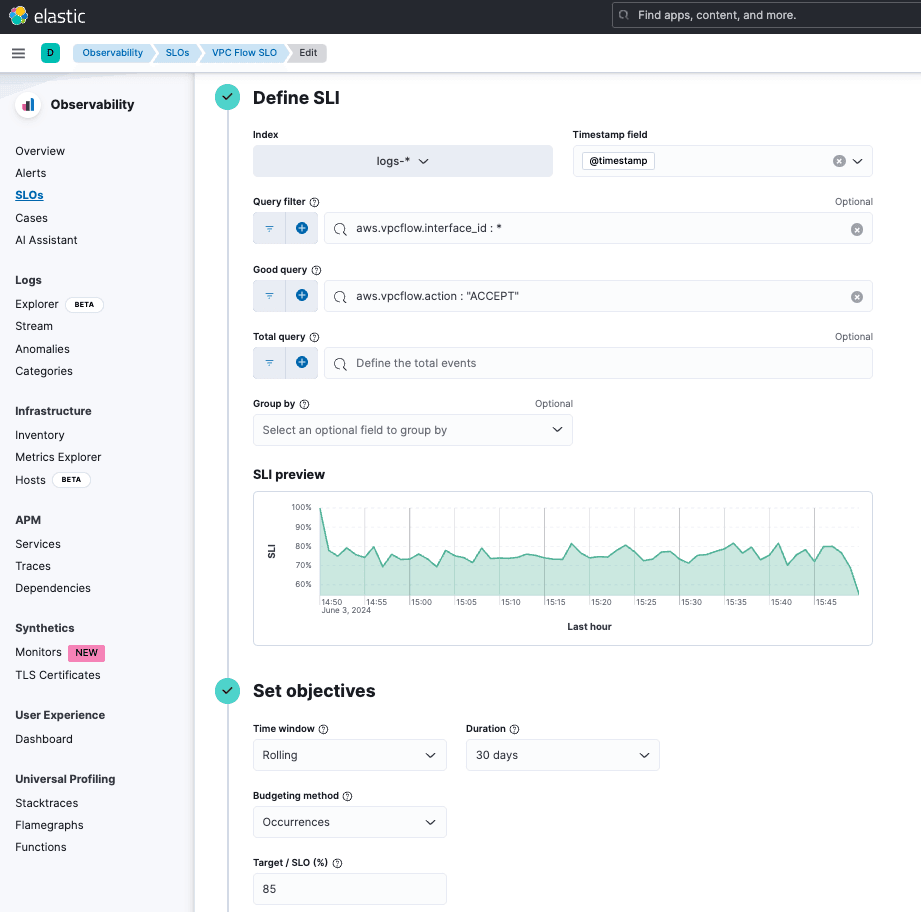This screenshot has width=921, height=912.
Task: Clear the Query filter using the x icon
Action: pos(856,228)
